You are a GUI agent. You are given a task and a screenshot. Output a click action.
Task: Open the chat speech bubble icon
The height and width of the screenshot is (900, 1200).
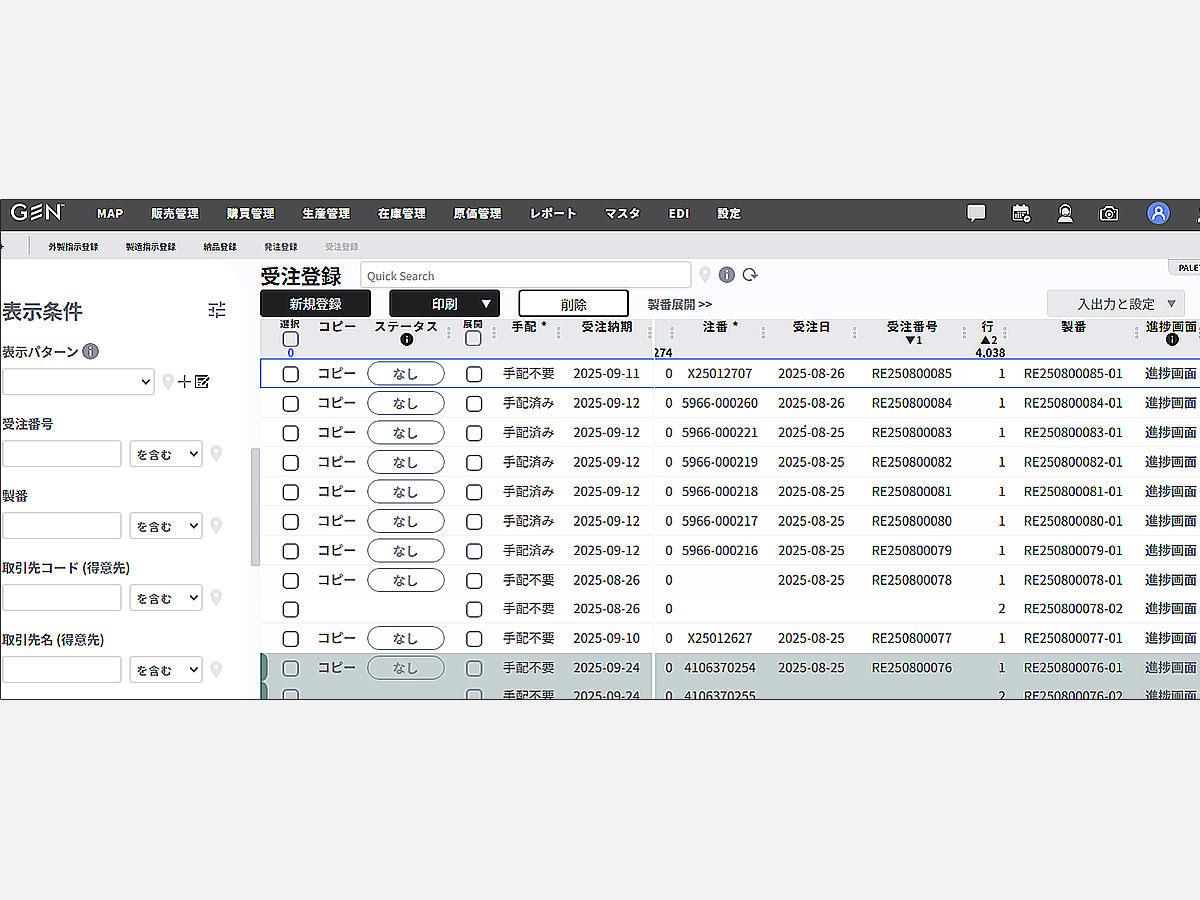[x=976, y=213]
